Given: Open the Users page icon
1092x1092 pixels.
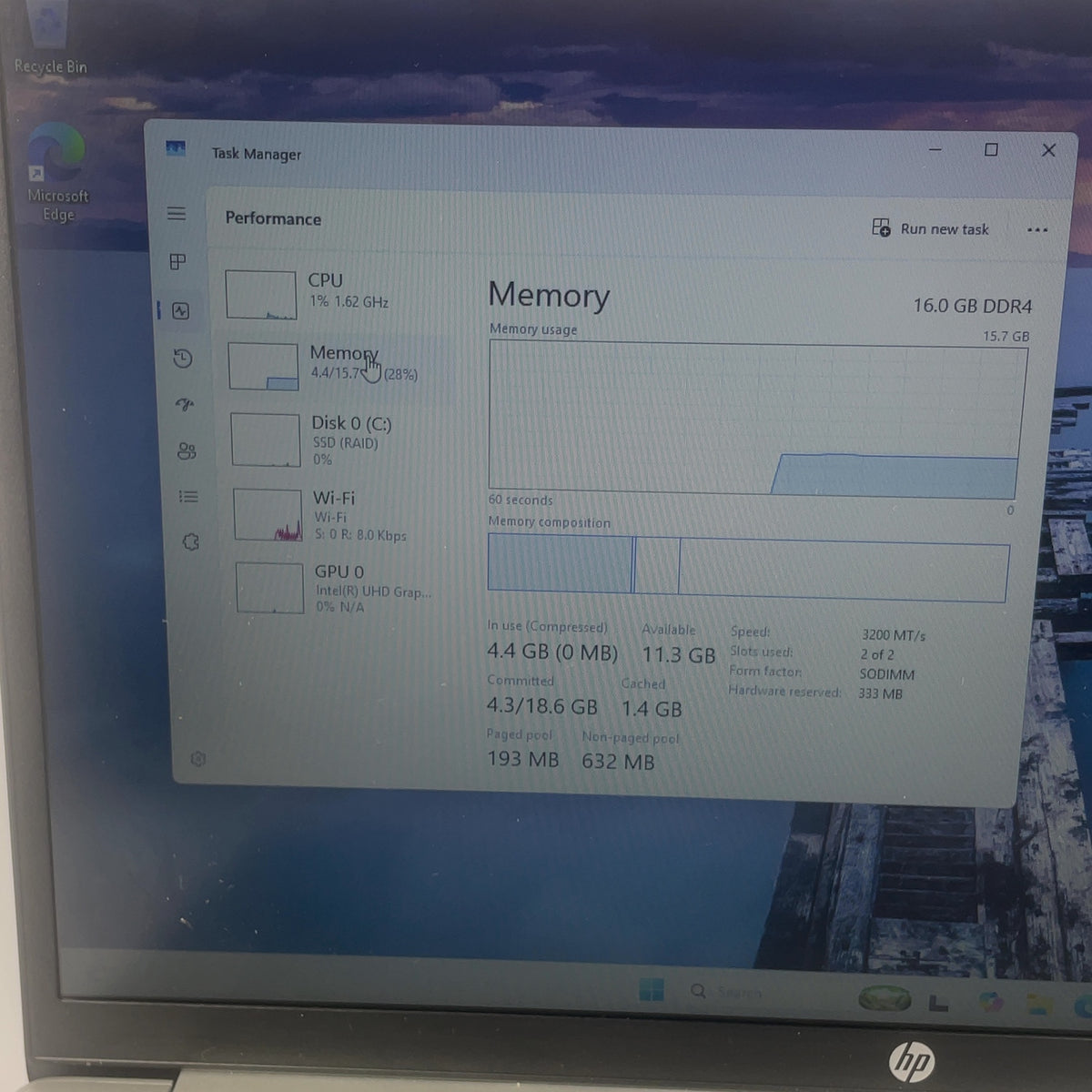Looking at the screenshot, I should [187, 451].
